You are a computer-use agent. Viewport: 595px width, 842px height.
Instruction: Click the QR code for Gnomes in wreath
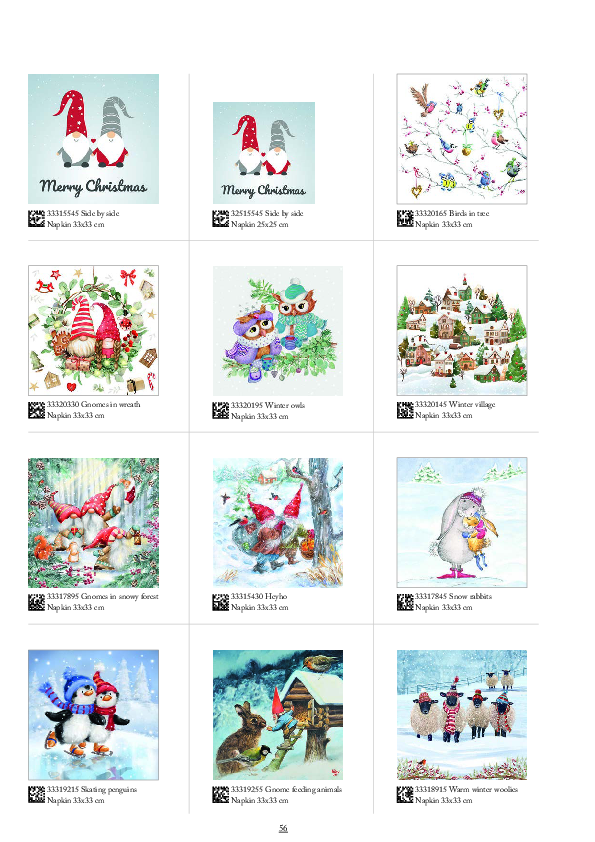click(x=37, y=410)
